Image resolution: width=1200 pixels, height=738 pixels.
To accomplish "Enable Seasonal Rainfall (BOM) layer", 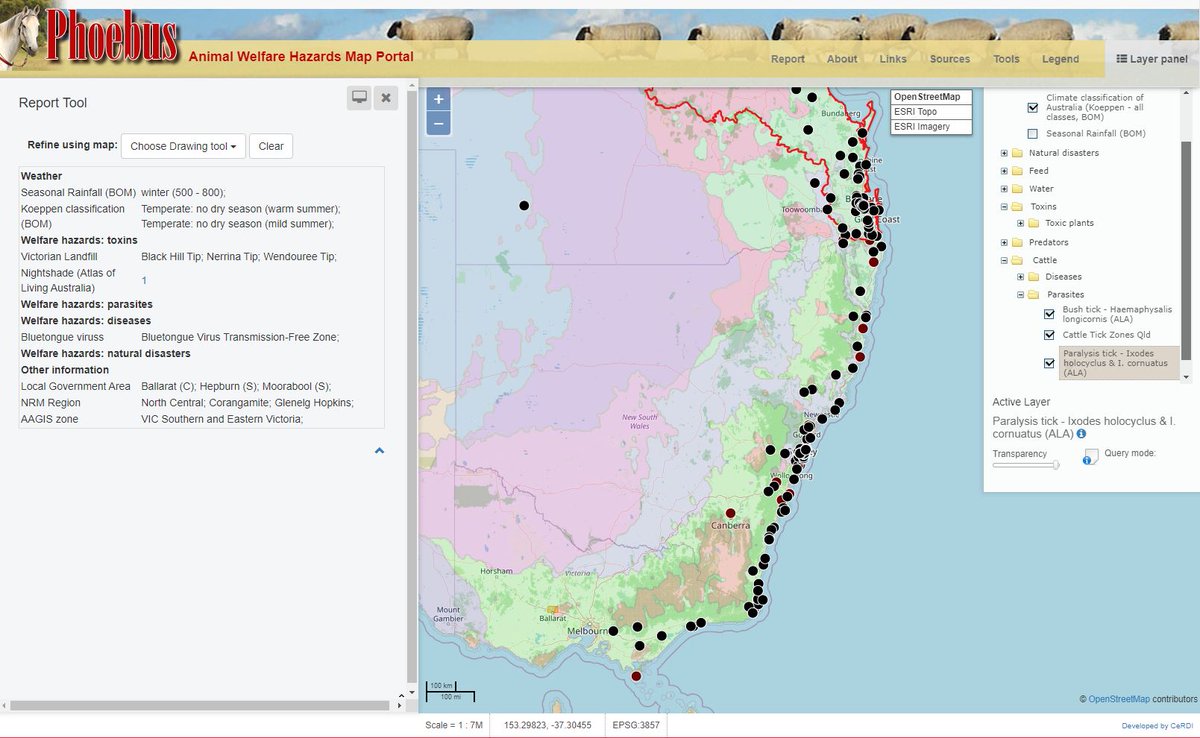I will coord(1033,133).
